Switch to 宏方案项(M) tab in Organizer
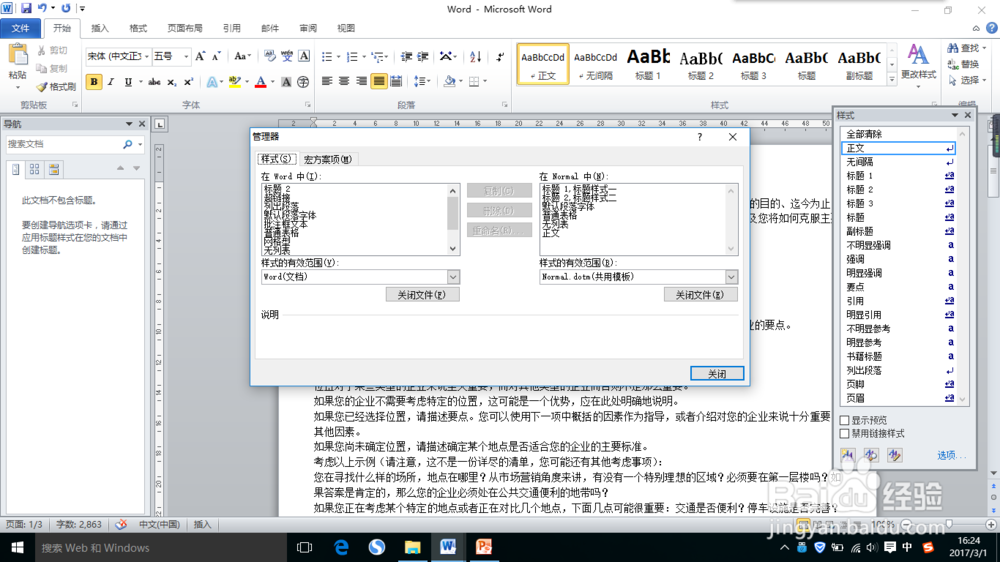The height and width of the screenshot is (562, 1000). click(x=327, y=159)
